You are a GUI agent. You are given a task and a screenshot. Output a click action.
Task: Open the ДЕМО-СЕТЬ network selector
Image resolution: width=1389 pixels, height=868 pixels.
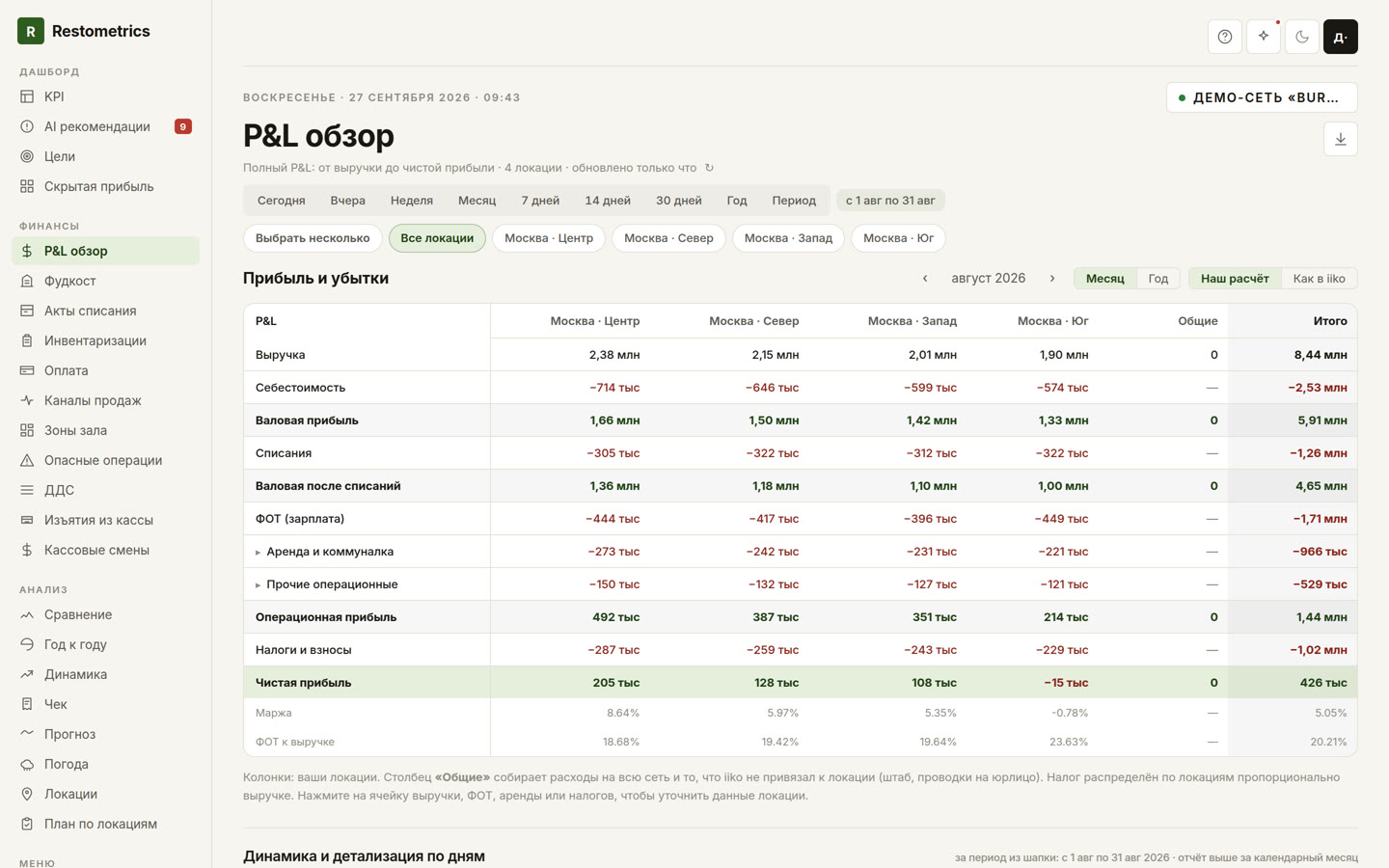click(x=1262, y=97)
